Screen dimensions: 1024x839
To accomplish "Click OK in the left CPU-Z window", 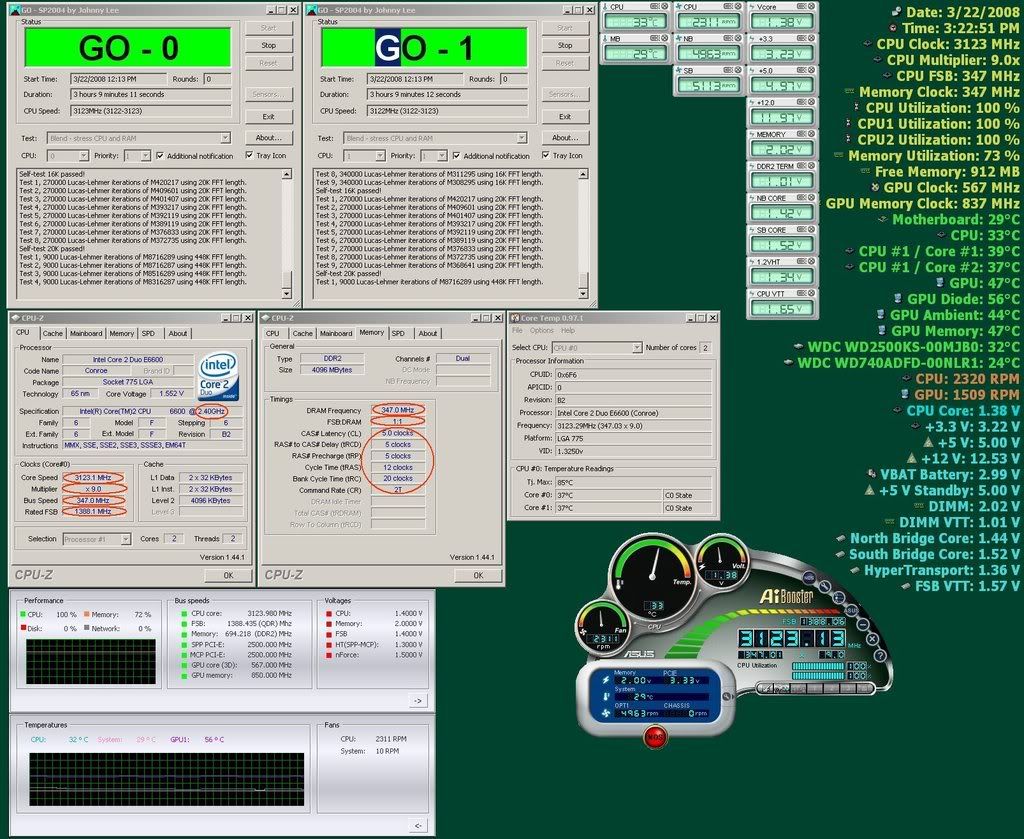I will click(x=228, y=575).
